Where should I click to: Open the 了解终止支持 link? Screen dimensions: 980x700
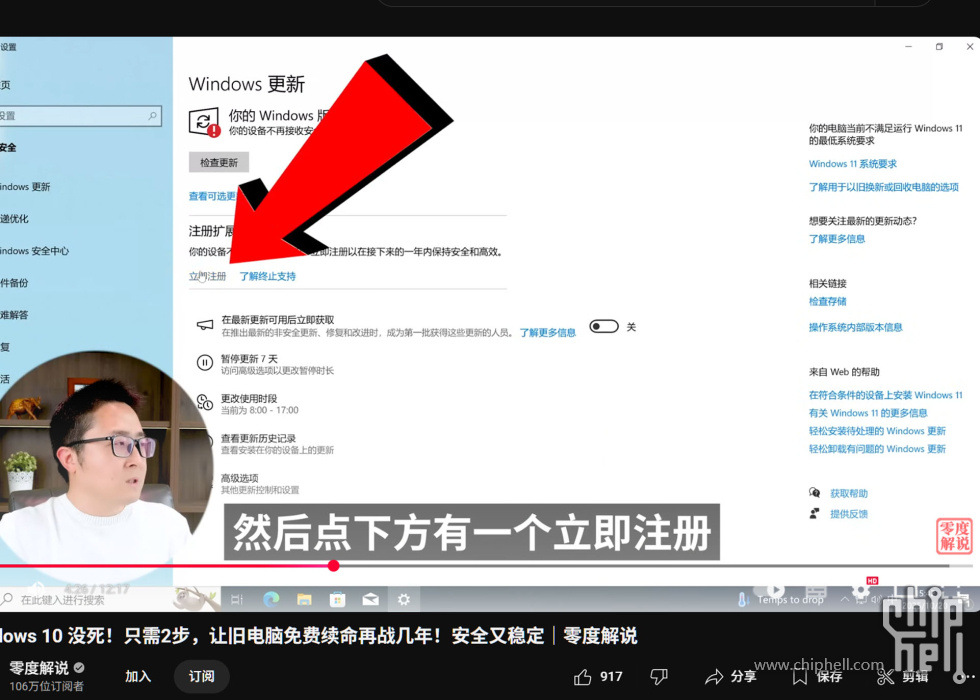point(267,276)
